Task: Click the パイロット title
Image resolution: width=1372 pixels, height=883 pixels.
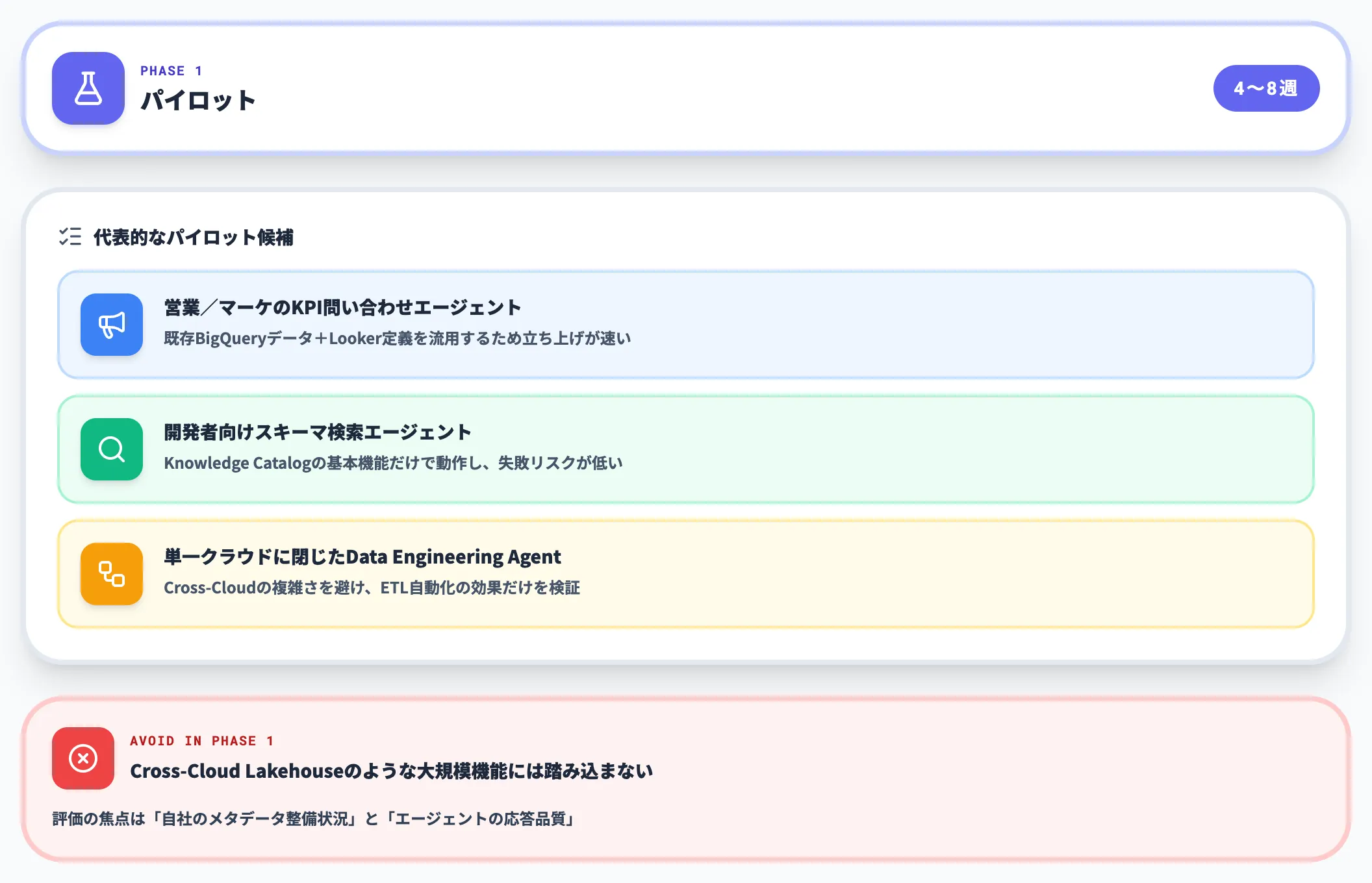Action: click(x=198, y=100)
